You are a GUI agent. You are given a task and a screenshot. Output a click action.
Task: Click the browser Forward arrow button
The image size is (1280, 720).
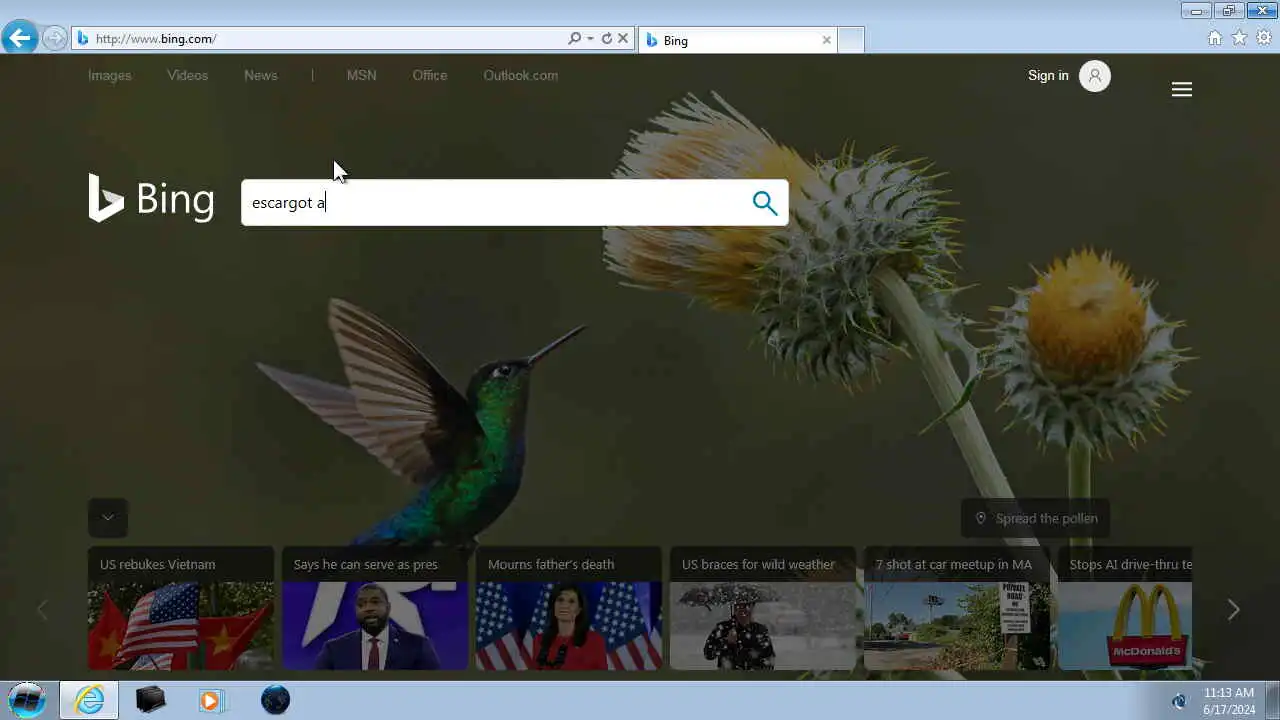pyautogui.click(x=55, y=39)
